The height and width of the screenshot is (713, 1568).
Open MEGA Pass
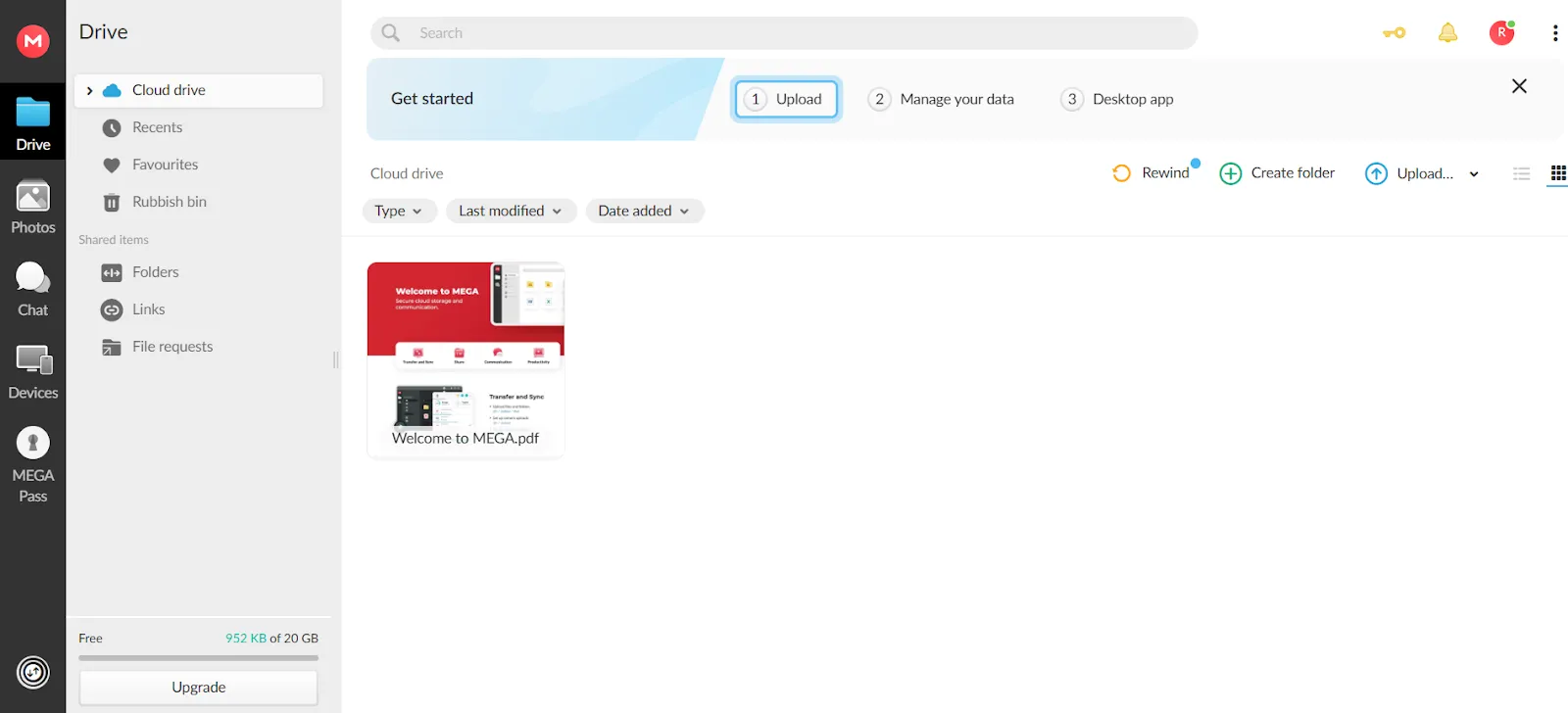point(32,465)
